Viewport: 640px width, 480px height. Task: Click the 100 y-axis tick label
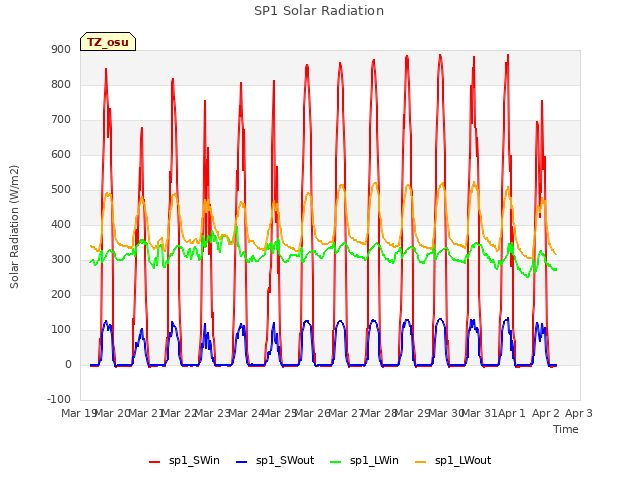pos(61,329)
